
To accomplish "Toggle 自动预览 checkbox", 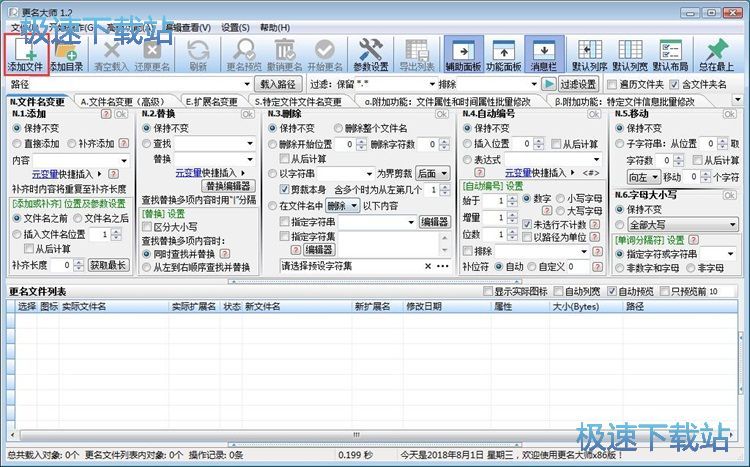I will 612,291.
